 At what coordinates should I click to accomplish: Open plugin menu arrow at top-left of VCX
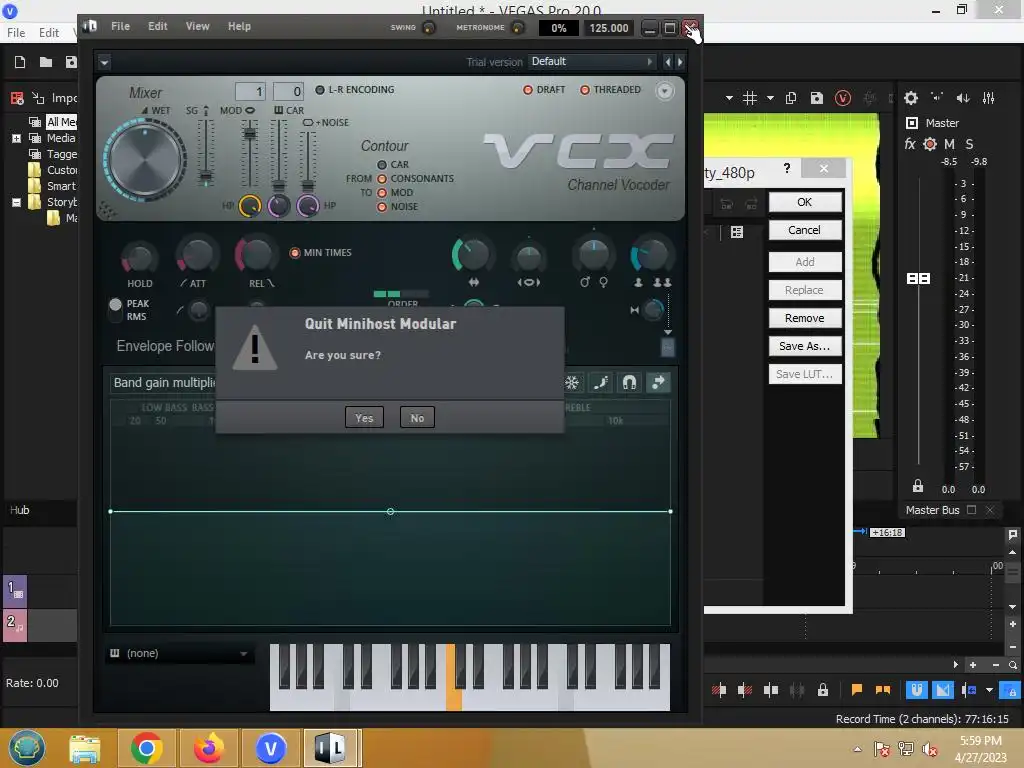point(104,63)
